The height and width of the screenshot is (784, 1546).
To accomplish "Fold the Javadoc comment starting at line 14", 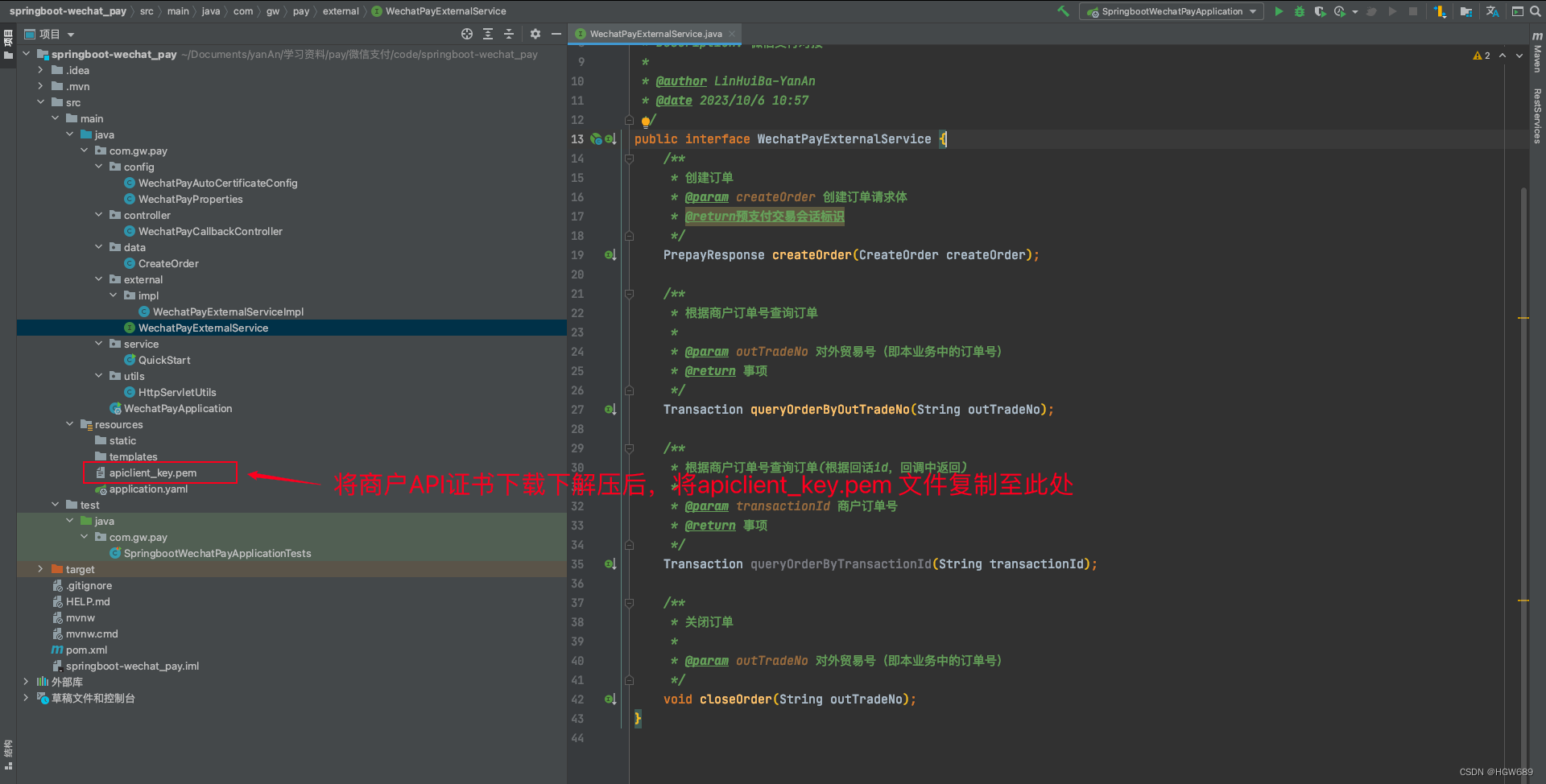I will 629,159.
